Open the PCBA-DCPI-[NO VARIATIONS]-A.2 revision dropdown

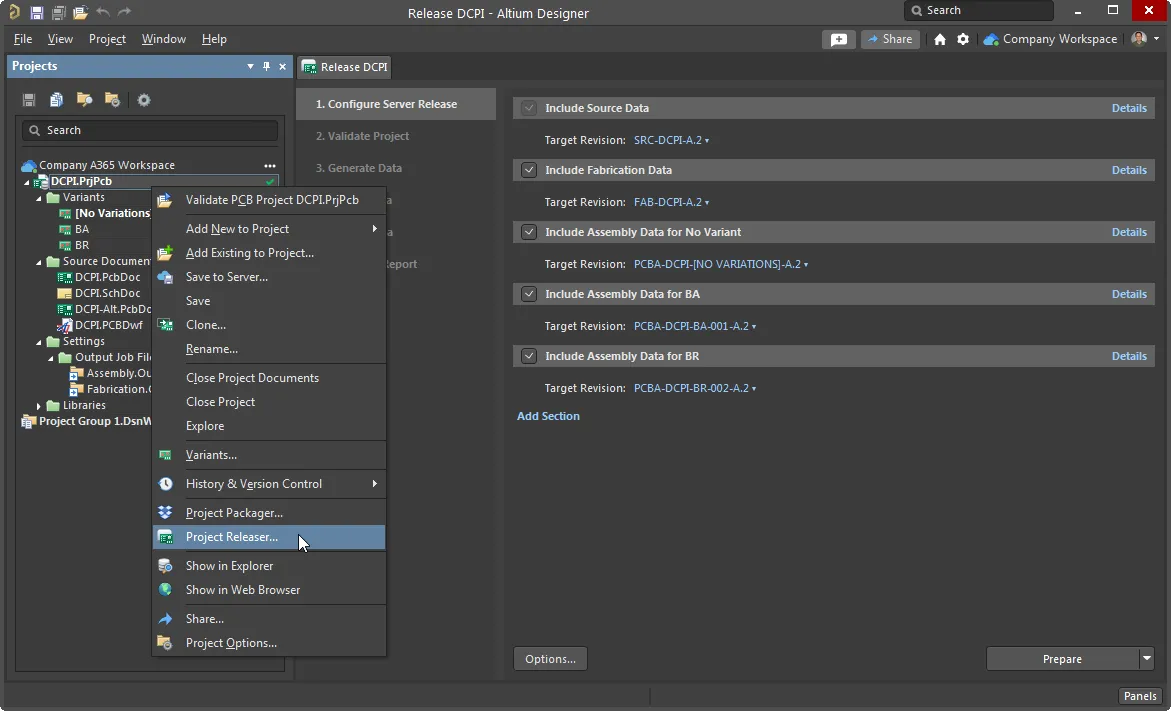click(721, 264)
